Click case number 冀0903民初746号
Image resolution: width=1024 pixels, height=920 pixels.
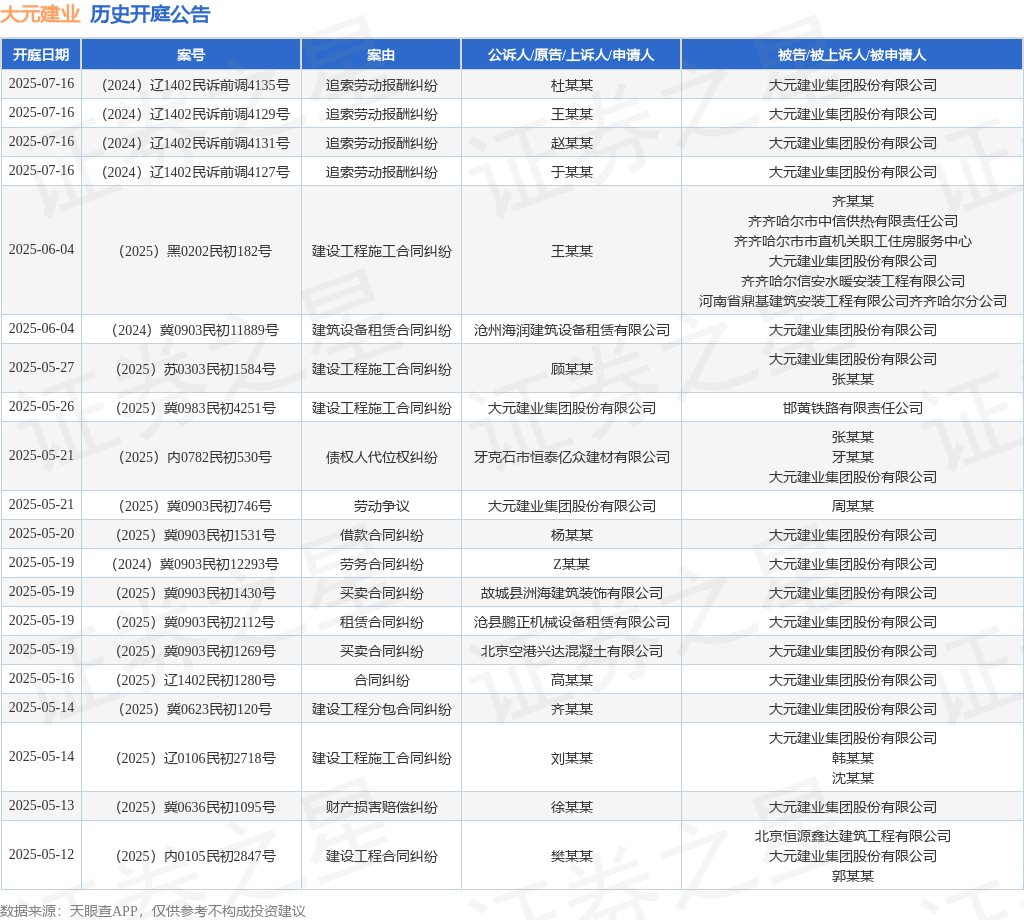tap(195, 507)
